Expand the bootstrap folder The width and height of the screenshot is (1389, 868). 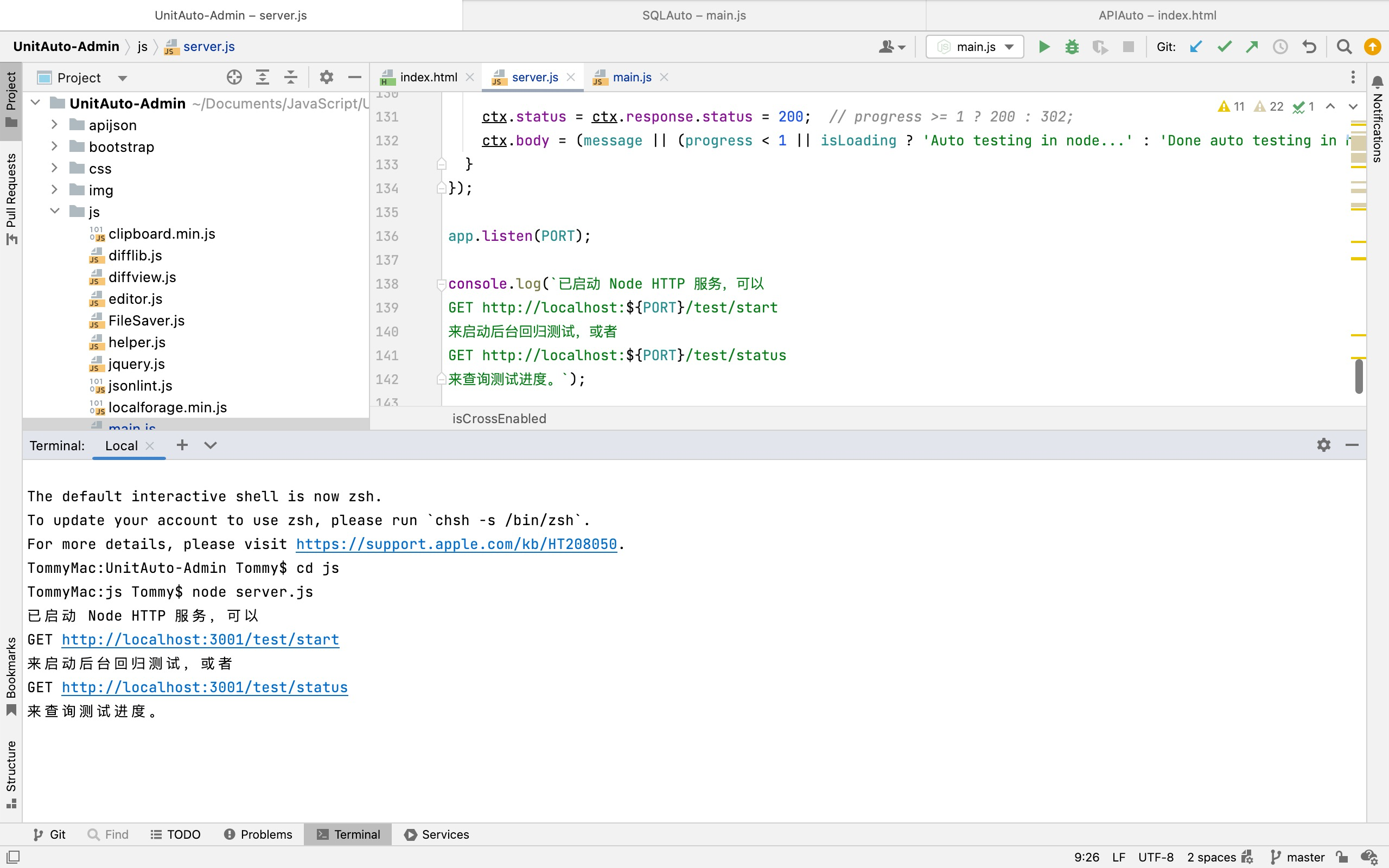(54, 146)
